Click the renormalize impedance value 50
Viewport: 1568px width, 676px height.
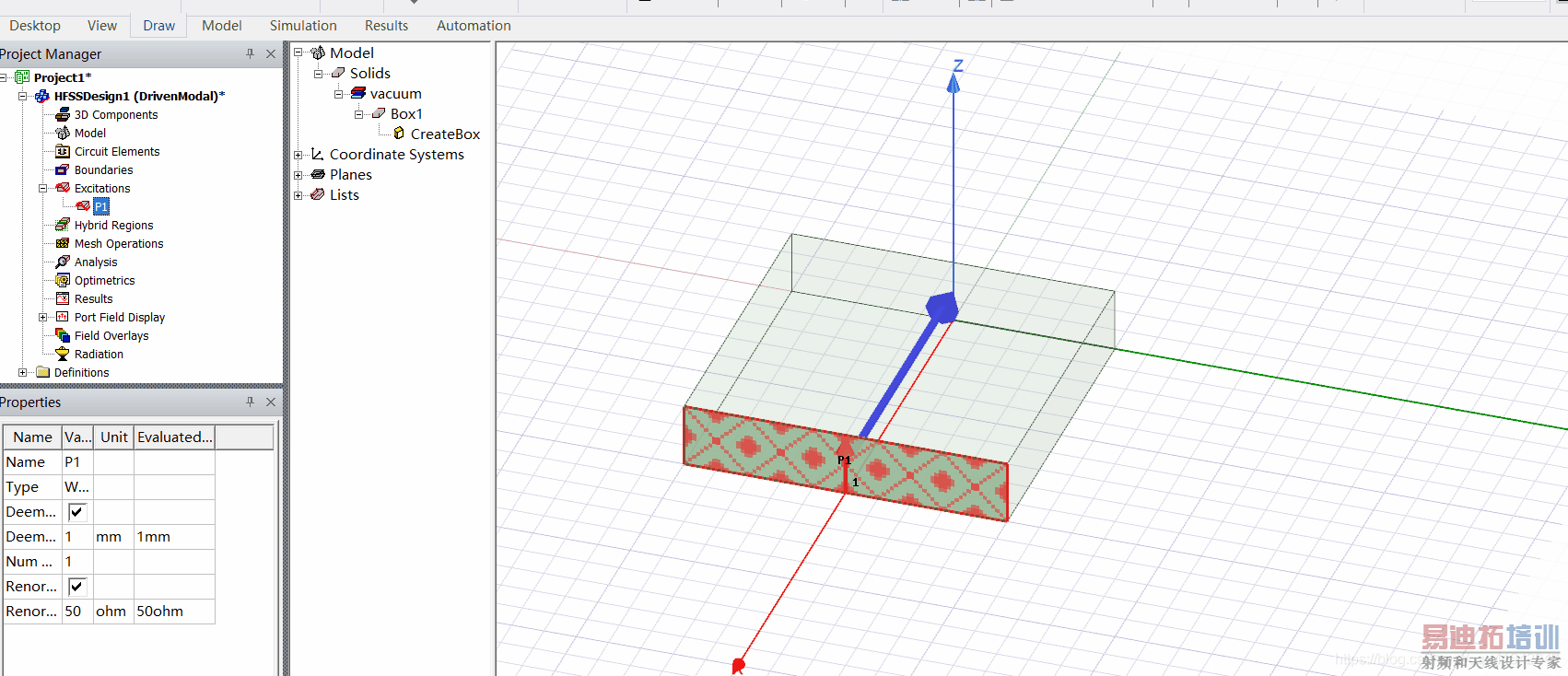coord(77,612)
